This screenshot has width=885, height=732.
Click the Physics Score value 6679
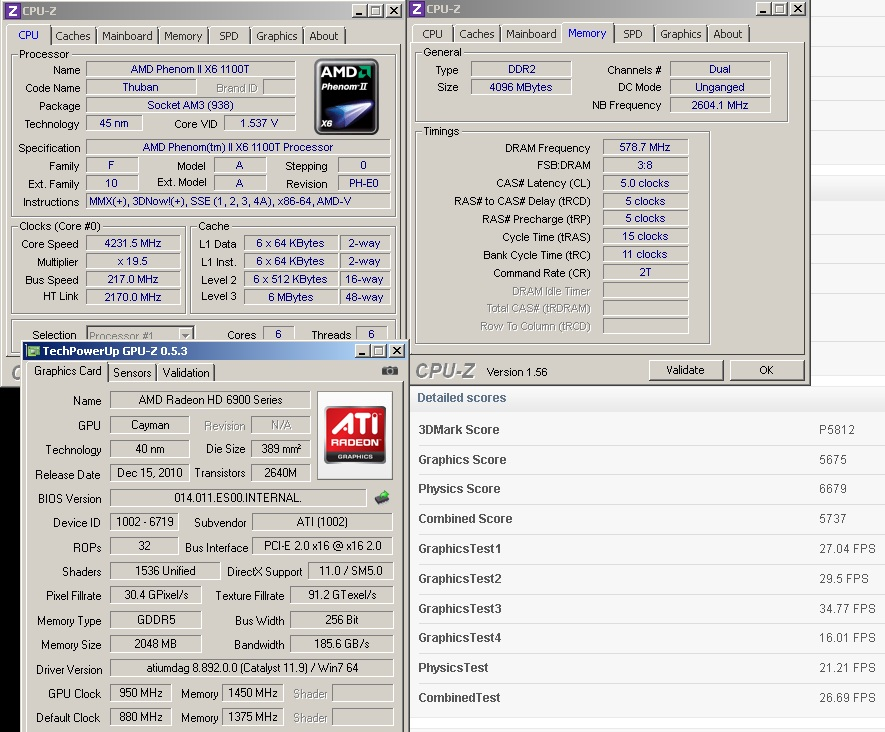coord(833,489)
